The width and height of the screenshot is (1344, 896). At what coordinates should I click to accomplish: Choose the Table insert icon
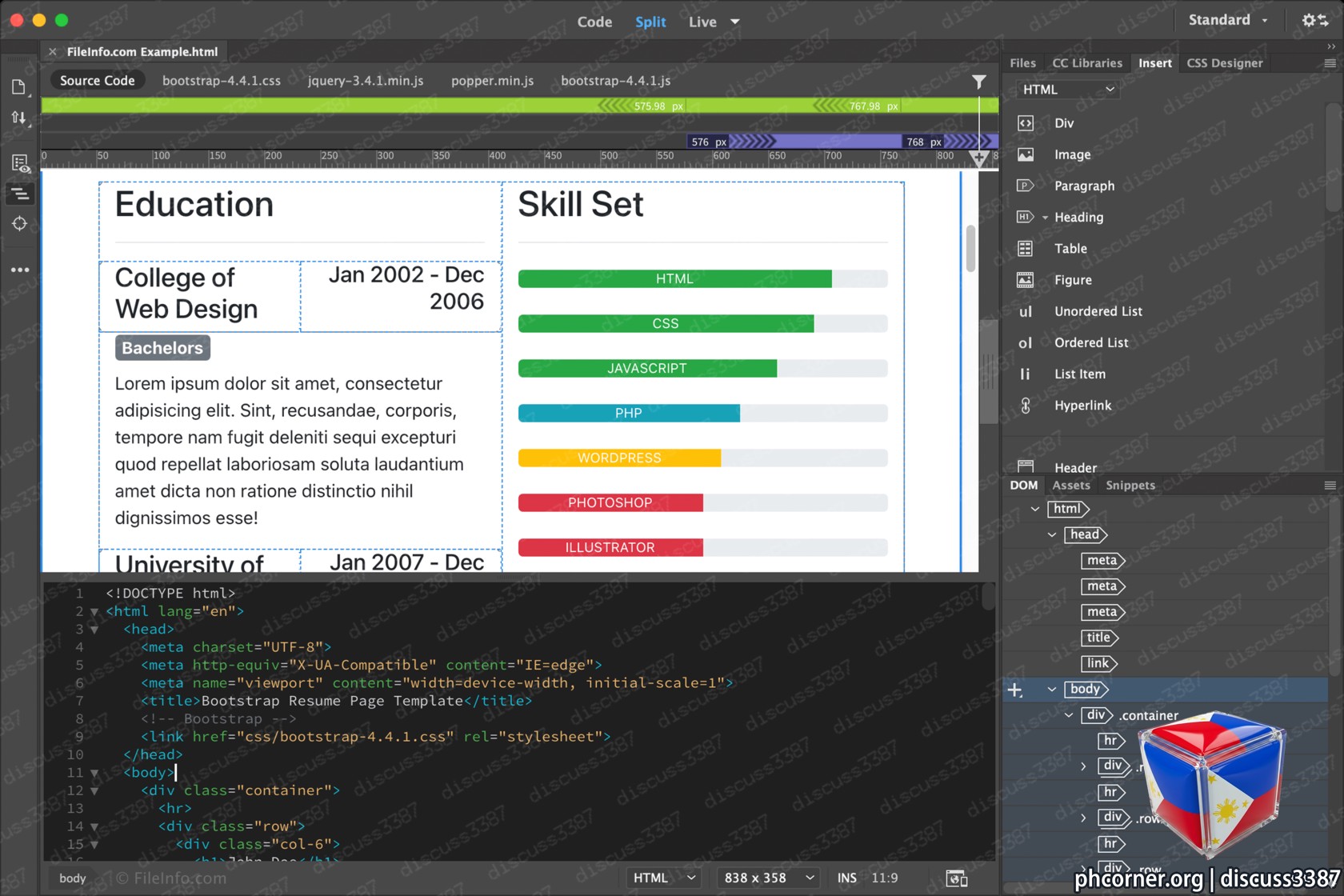[x=1025, y=249]
